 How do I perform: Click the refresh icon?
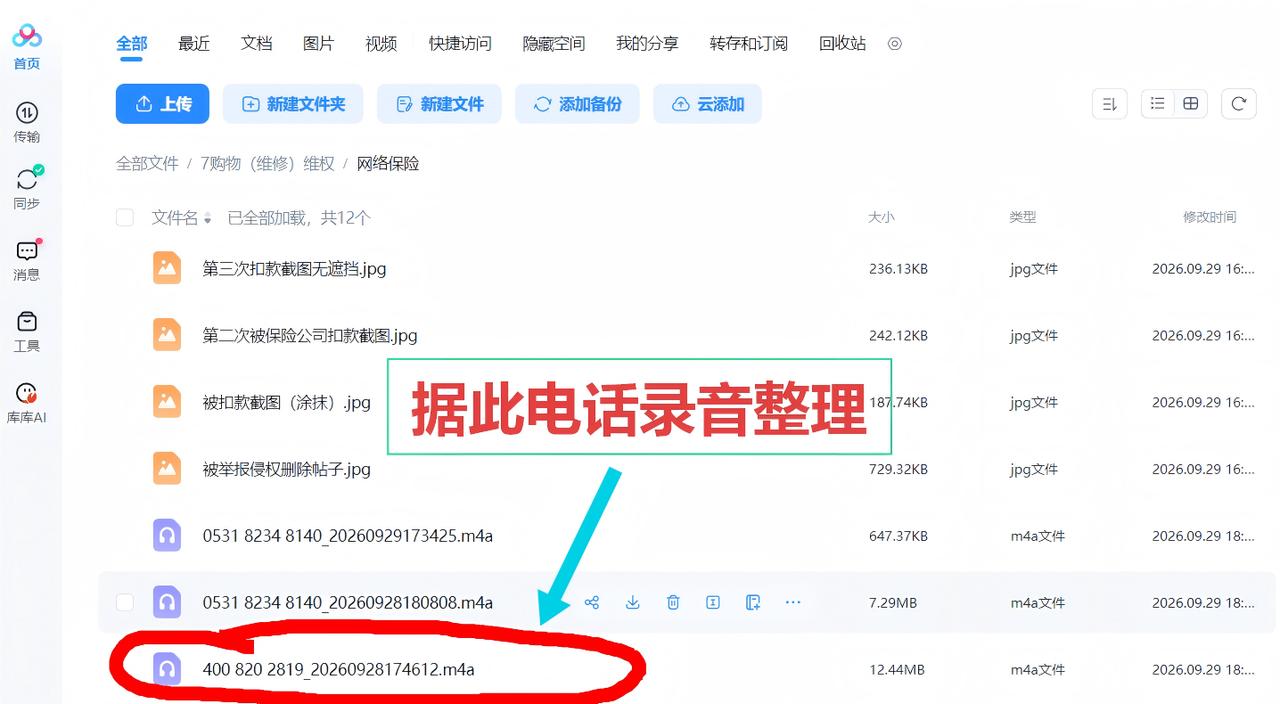point(1238,104)
